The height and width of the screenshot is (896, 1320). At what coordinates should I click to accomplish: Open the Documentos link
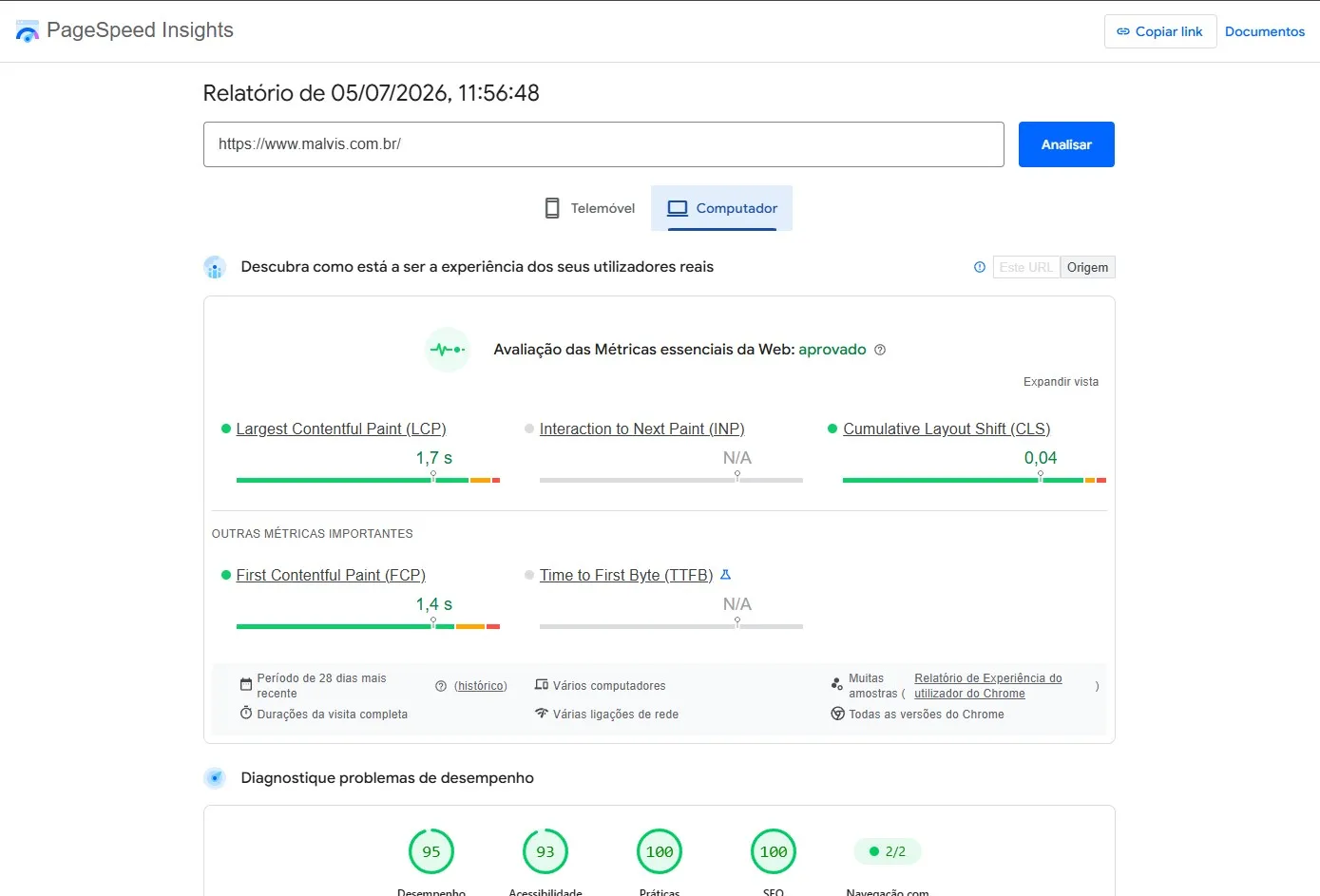[1265, 31]
